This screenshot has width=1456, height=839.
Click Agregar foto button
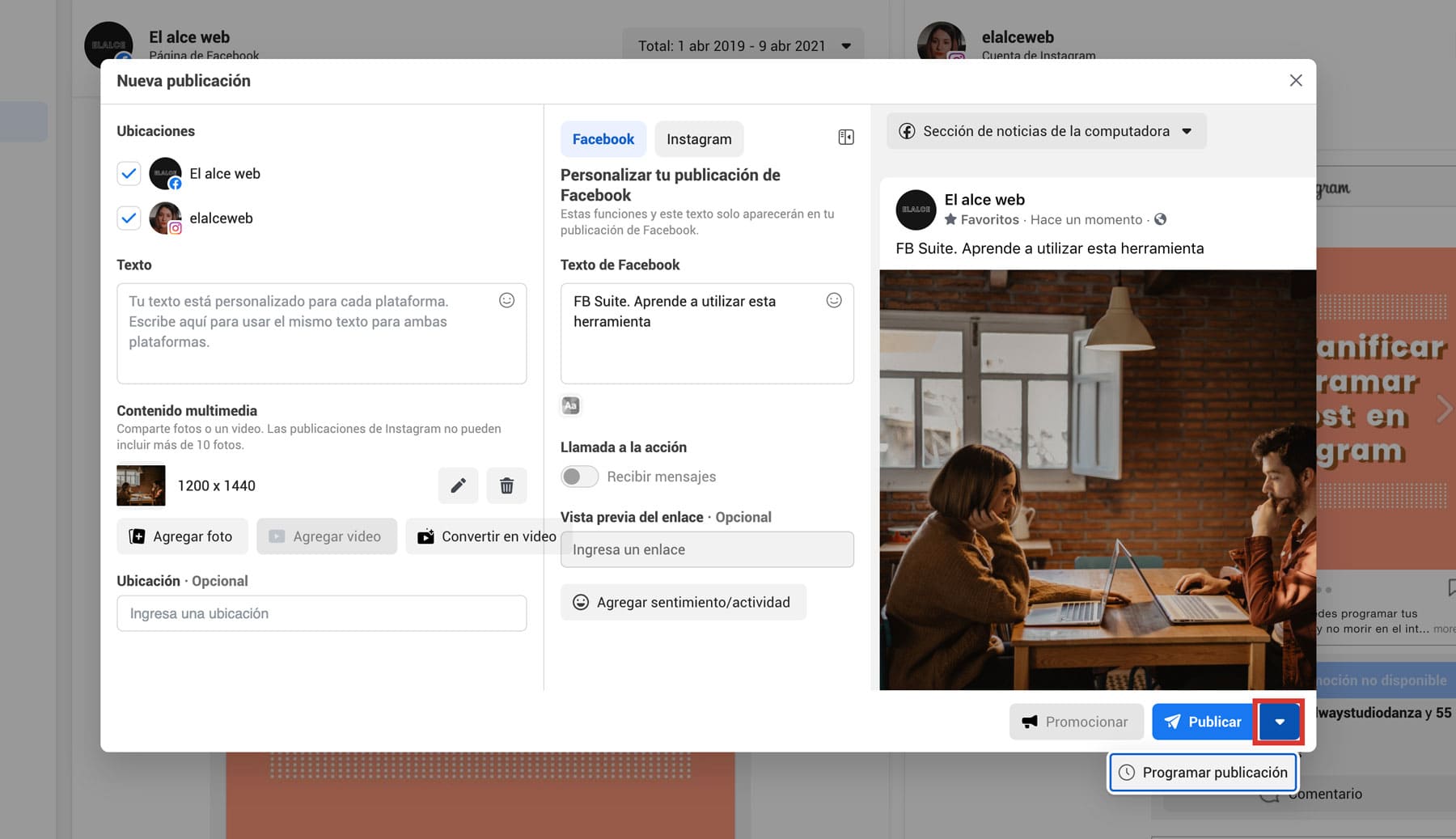(182, 536)
